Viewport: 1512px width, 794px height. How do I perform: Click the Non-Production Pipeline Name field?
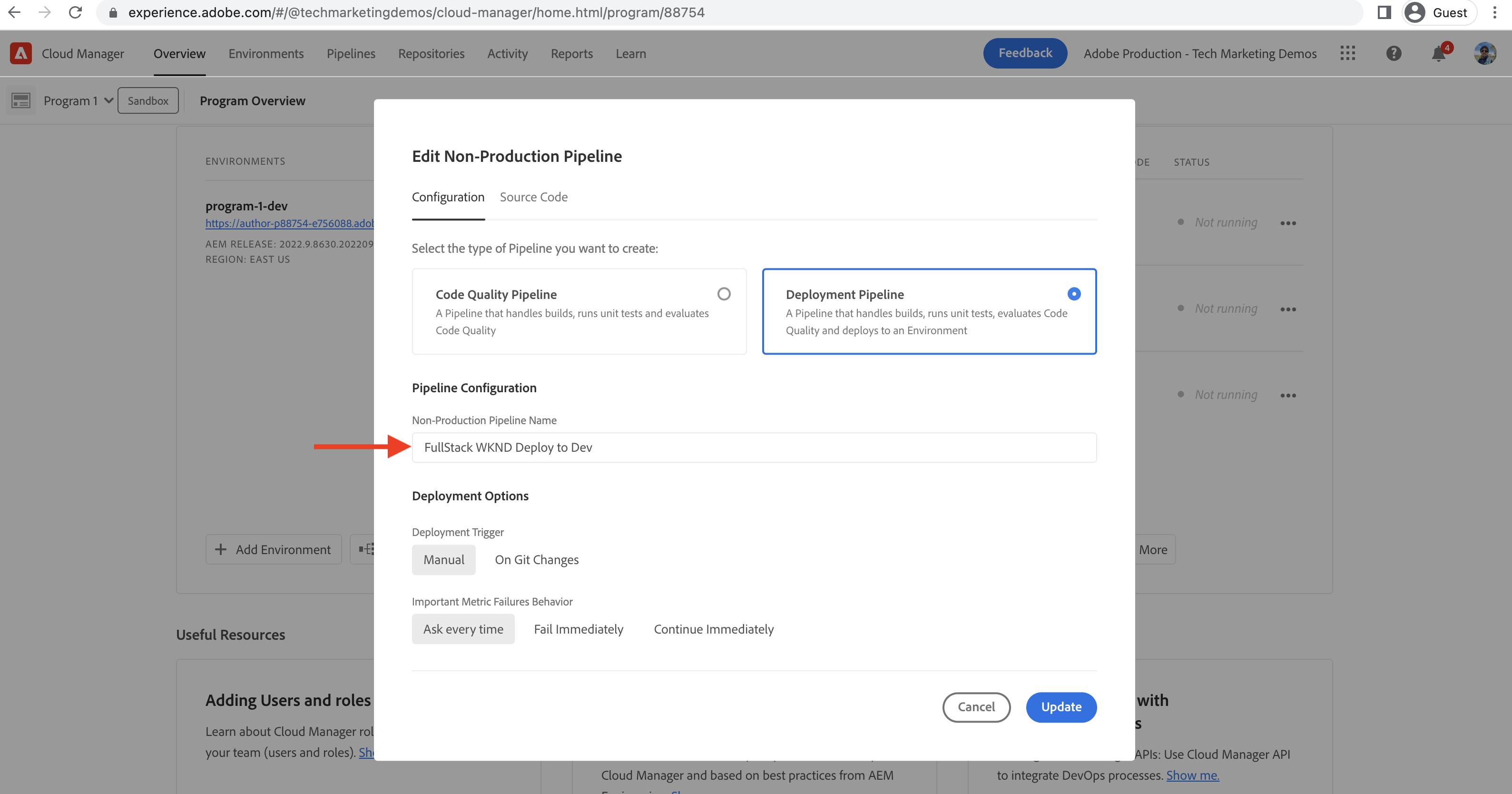coord(754,447)
